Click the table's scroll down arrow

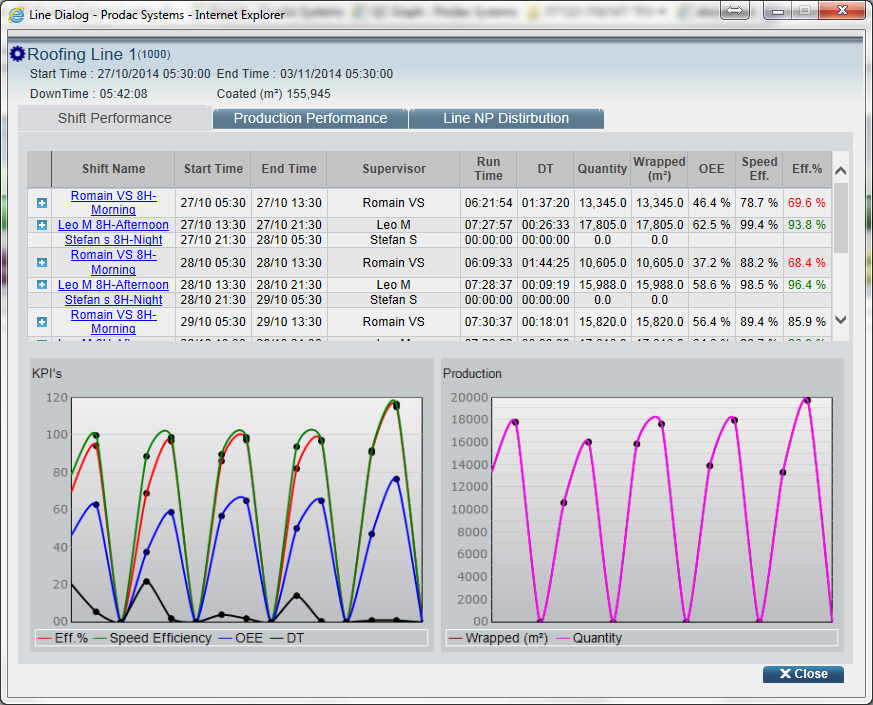pos(840,320)
